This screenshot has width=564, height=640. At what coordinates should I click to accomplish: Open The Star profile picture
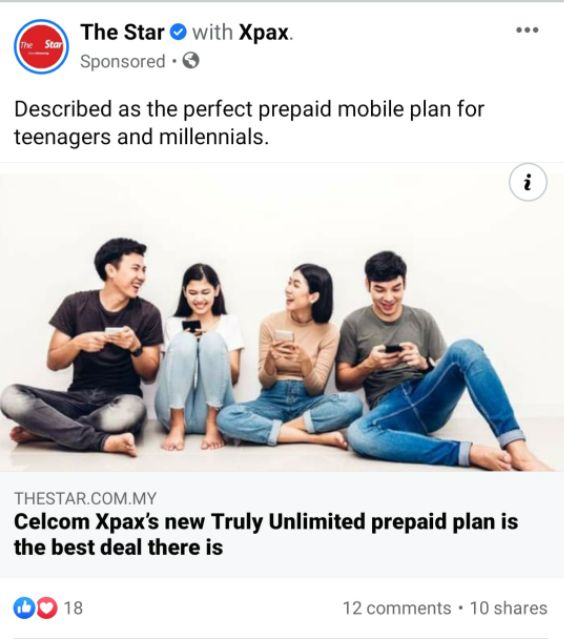pyautogui.click(x=42, y=47)
